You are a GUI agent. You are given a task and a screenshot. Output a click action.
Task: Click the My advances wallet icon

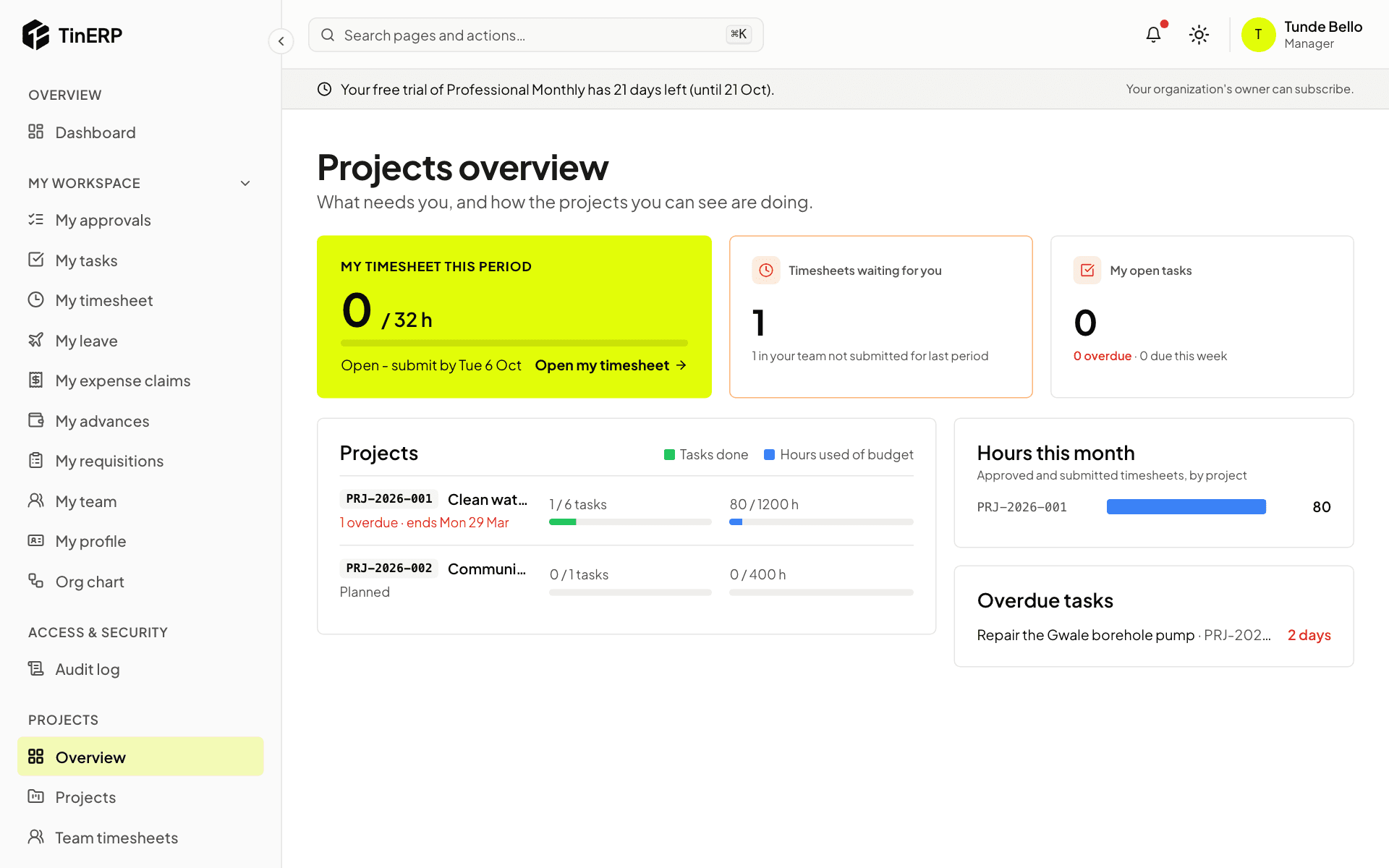36,420
